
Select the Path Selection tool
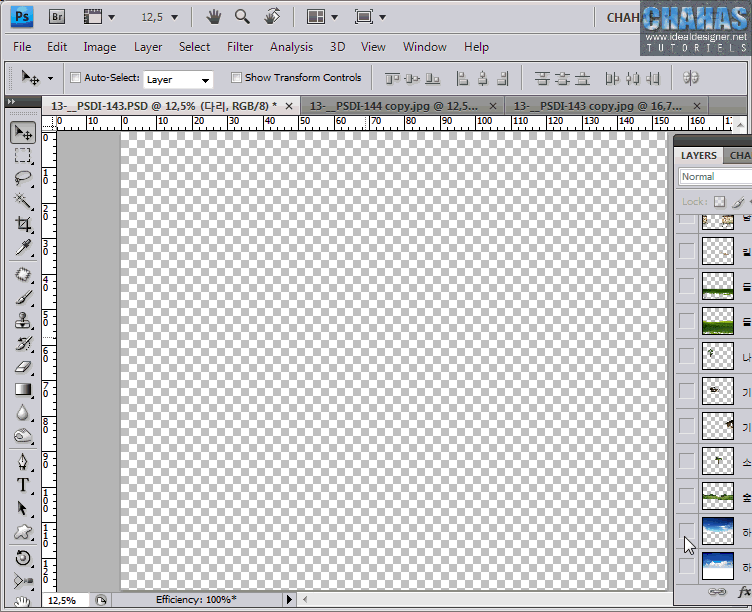(23, 508)
